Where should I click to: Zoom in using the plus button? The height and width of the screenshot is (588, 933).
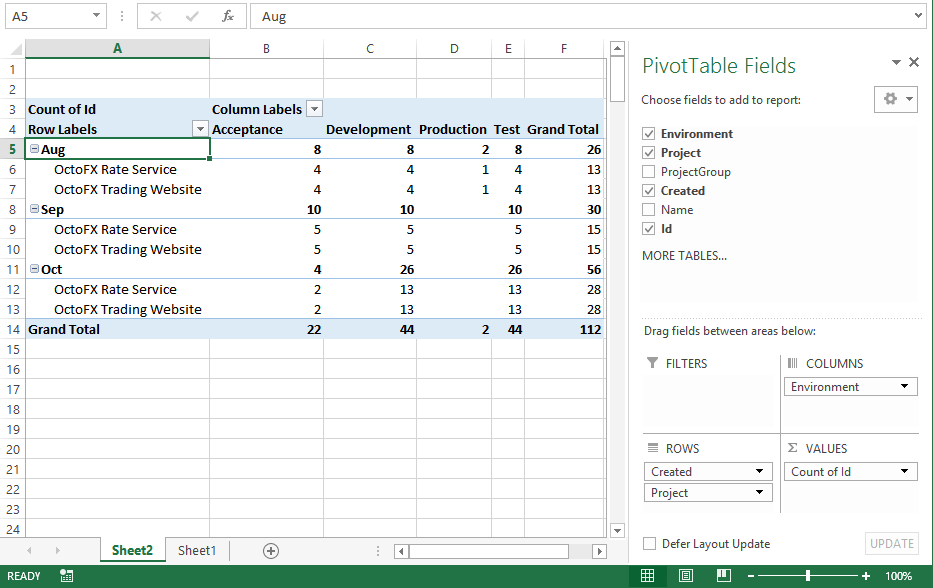866,576
